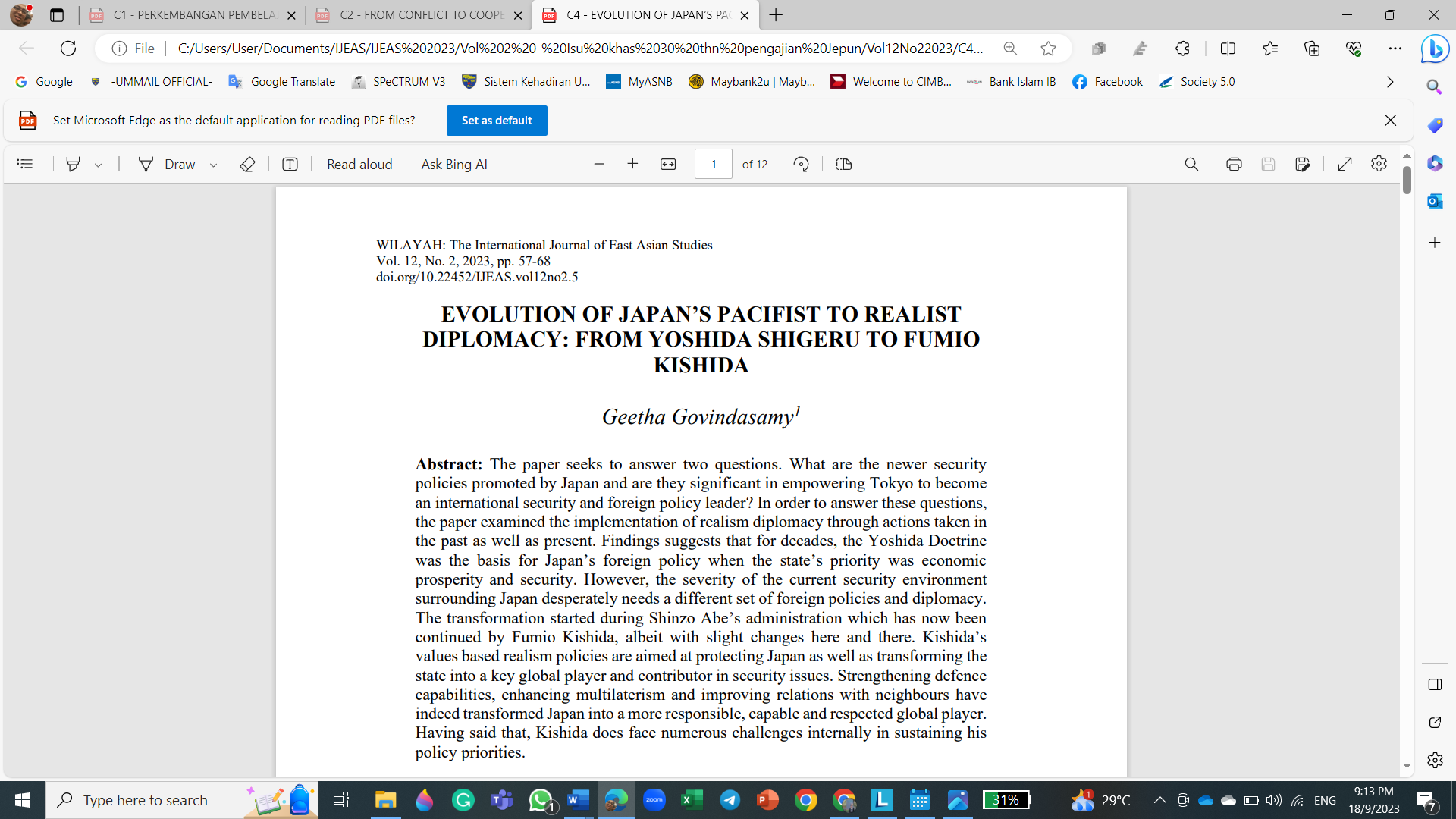1456x819 pixels.
Task: Toggle page view layout
Action: [x=844, y=164]
